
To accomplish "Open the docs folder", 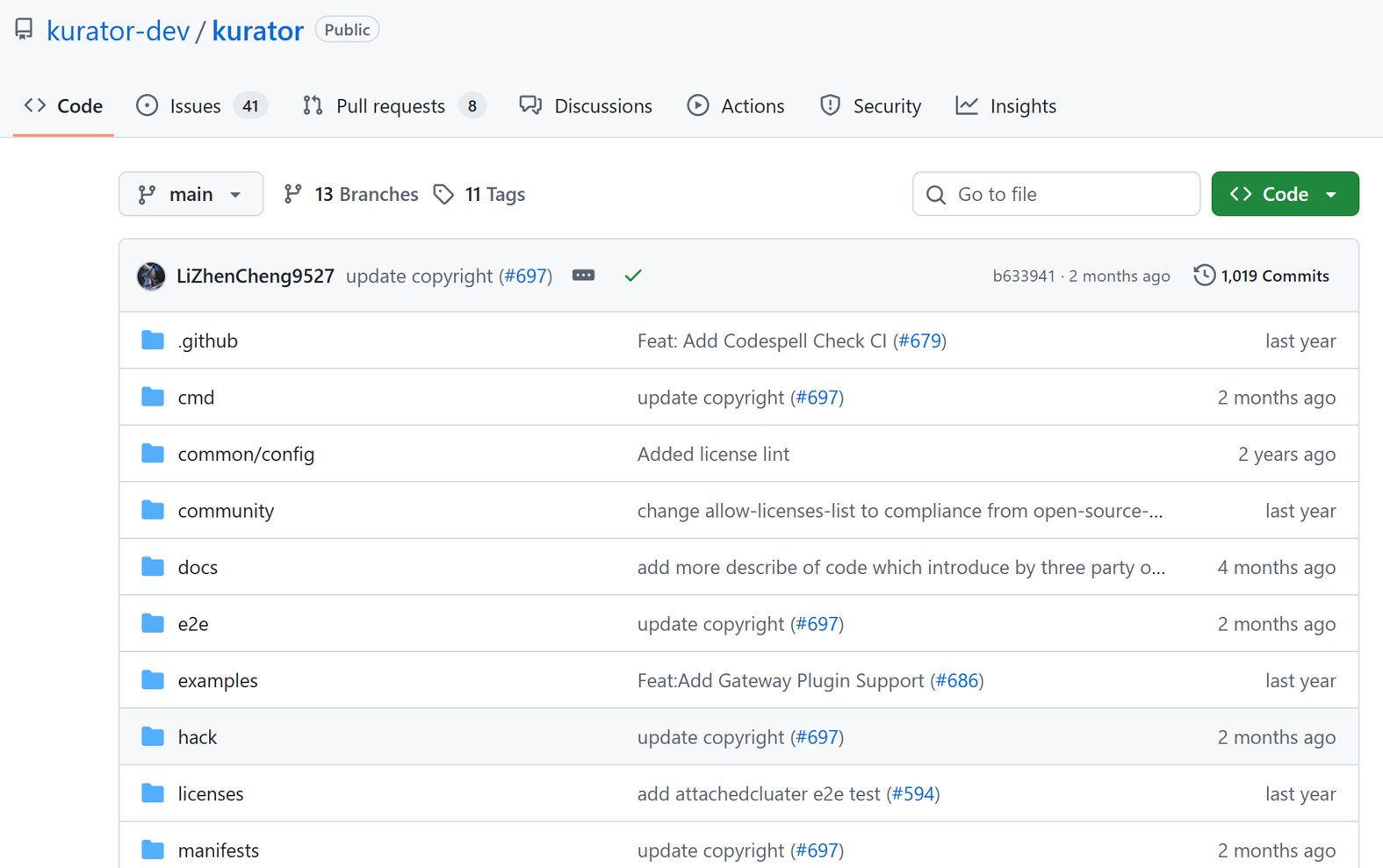I will (198, 567).
